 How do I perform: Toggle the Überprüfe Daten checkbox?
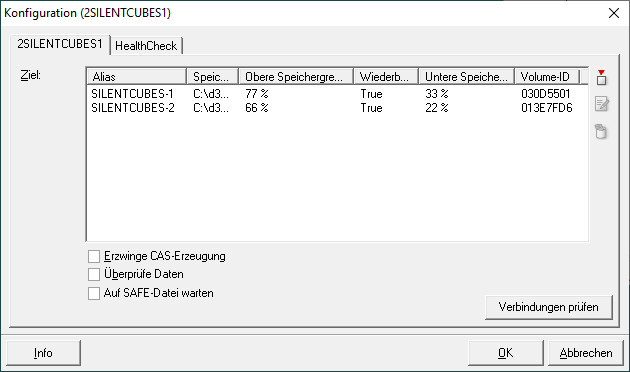point(94,274)
